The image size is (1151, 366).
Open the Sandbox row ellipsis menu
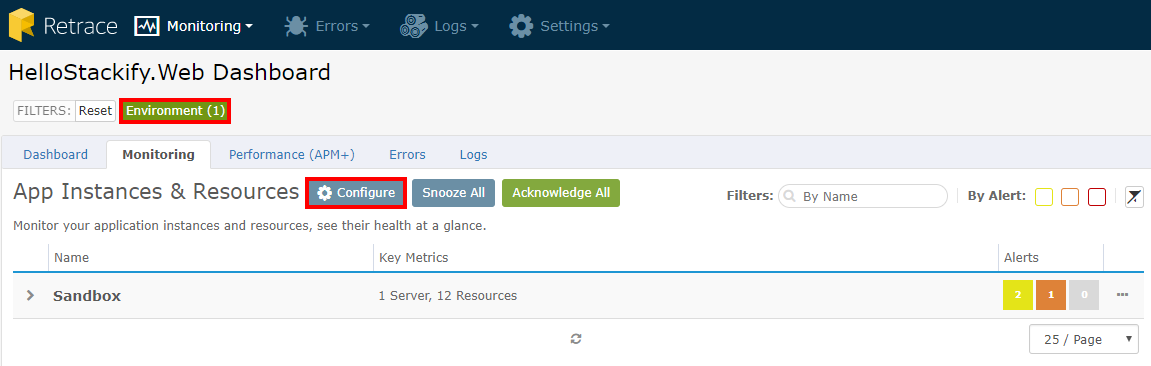1122,295
